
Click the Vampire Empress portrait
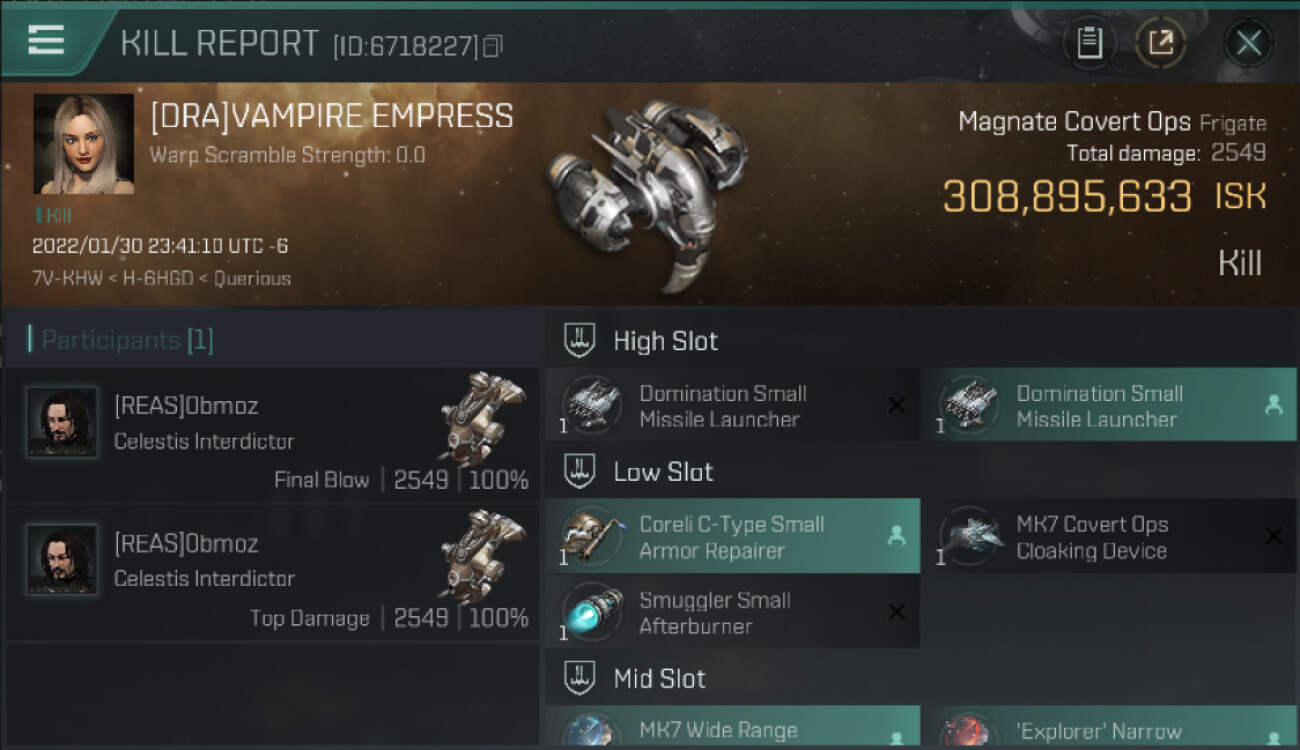coord(83,143)
